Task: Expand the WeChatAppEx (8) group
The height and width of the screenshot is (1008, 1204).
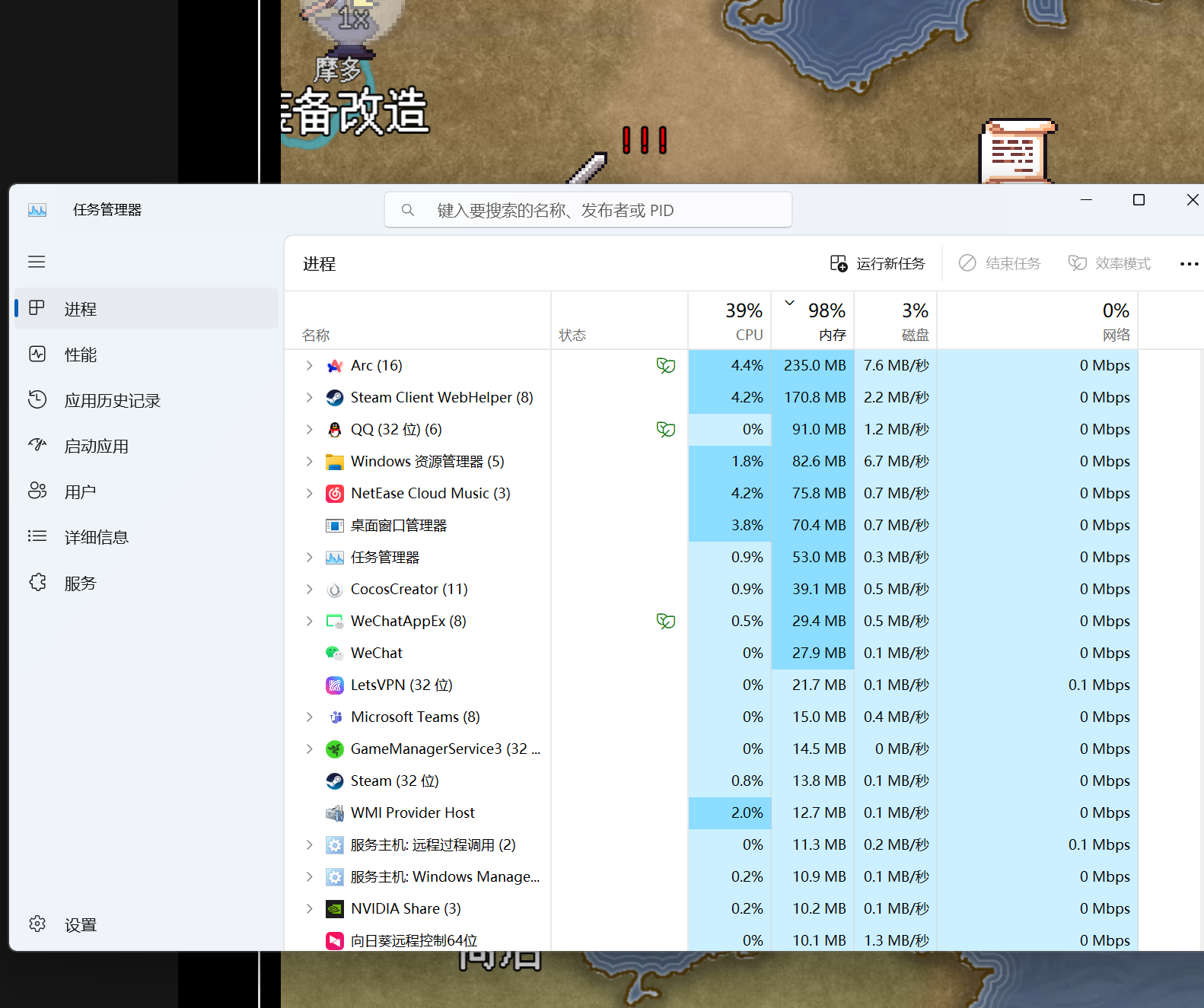Action: (x=309, y=622)
